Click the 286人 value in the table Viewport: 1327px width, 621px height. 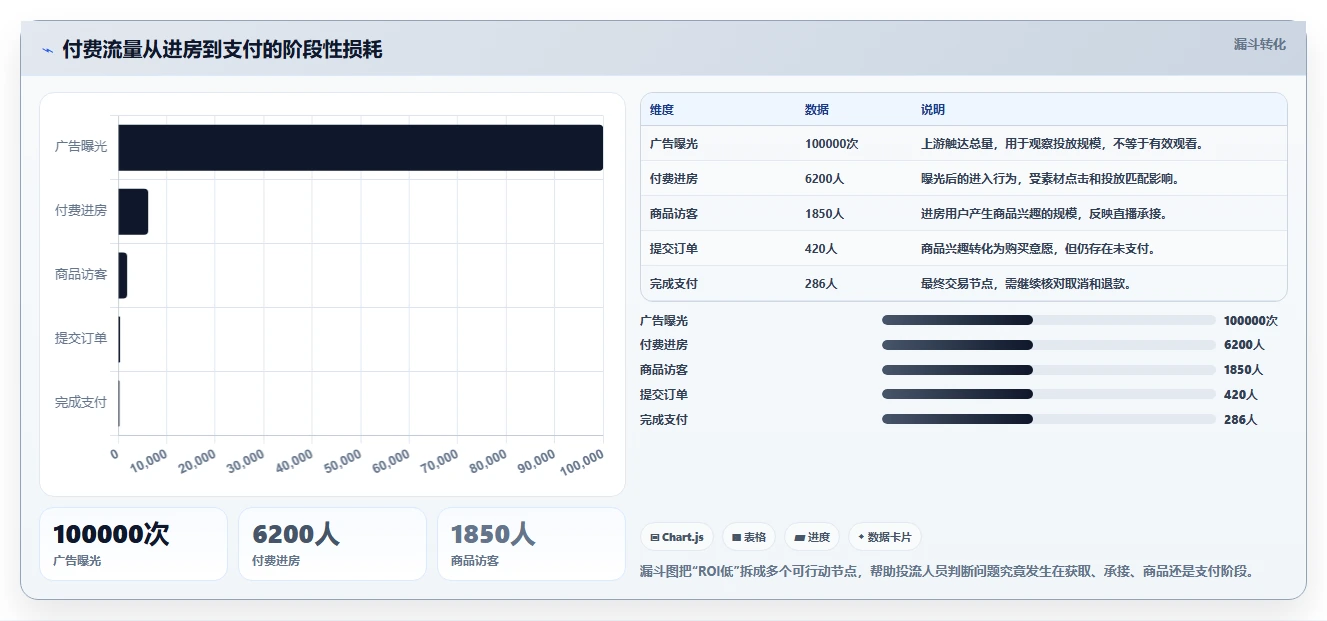821,284
